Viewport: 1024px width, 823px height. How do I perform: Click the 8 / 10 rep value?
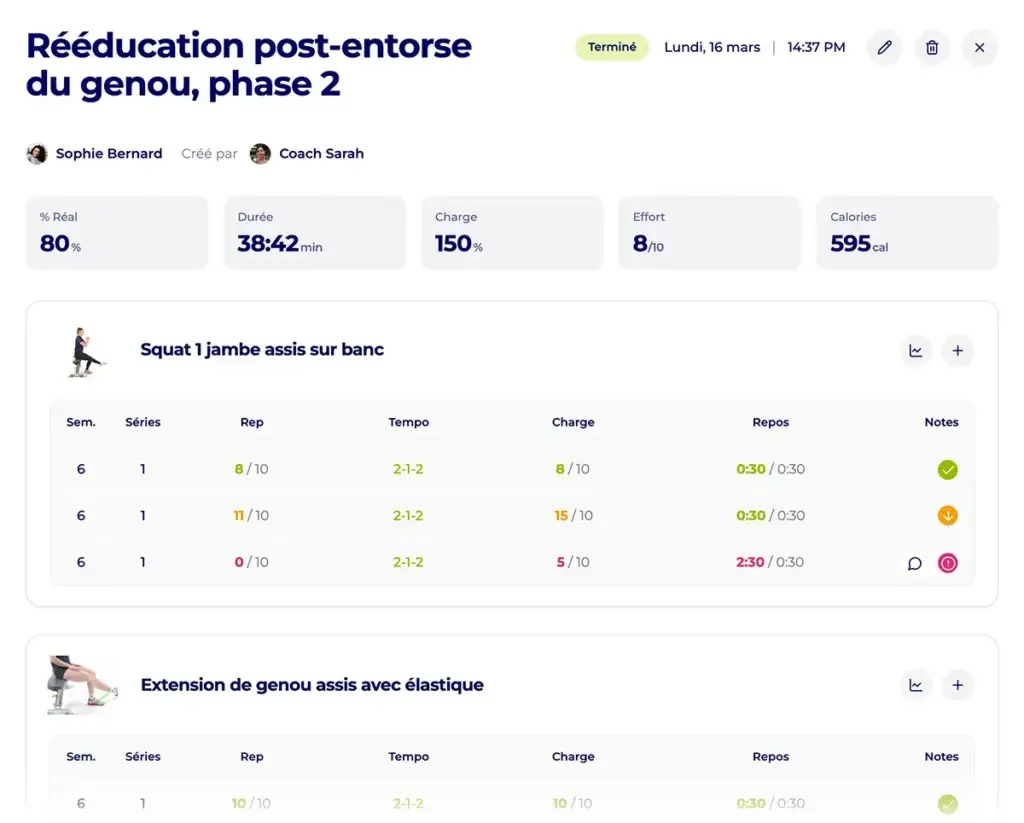point(251,469)
